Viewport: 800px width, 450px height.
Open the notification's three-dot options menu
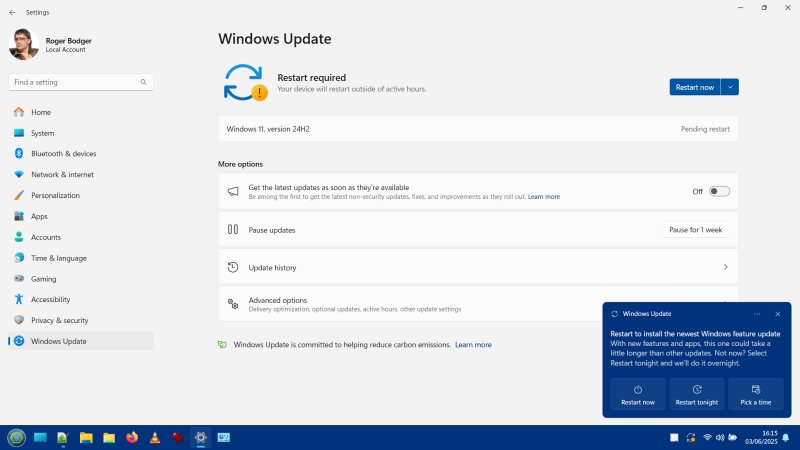click(x=757, y=314)
